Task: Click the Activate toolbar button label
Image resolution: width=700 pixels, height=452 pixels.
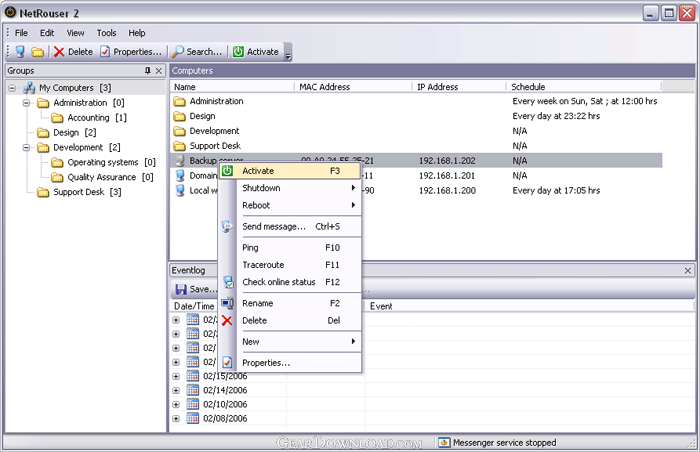Action: point(262,52)
